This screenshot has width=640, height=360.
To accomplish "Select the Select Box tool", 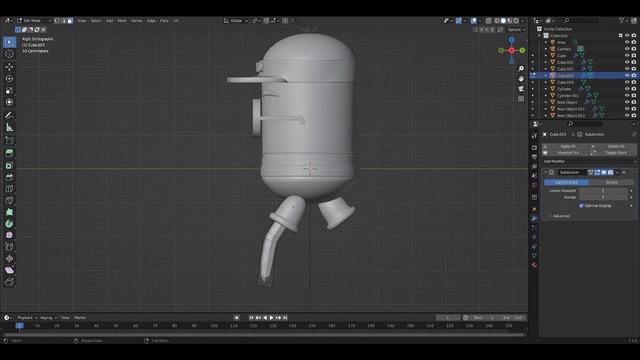I will coord(9,42).
